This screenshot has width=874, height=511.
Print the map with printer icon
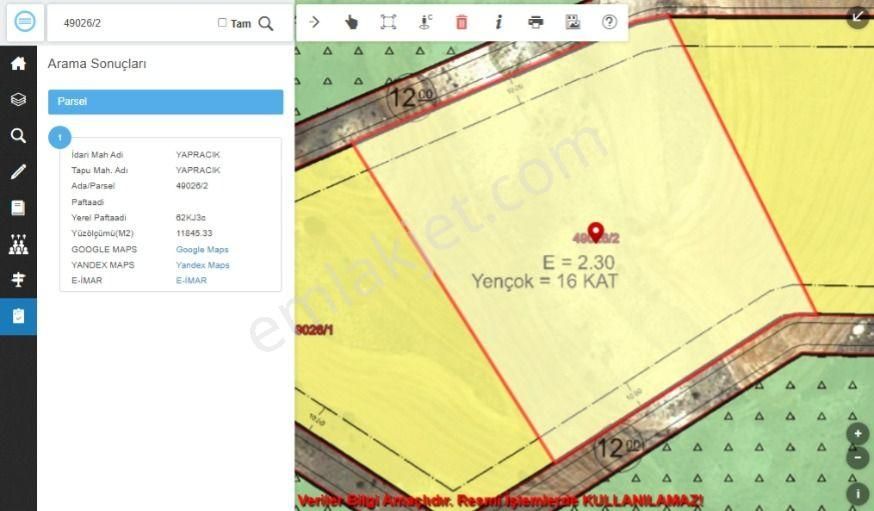(x=536, y=22)
